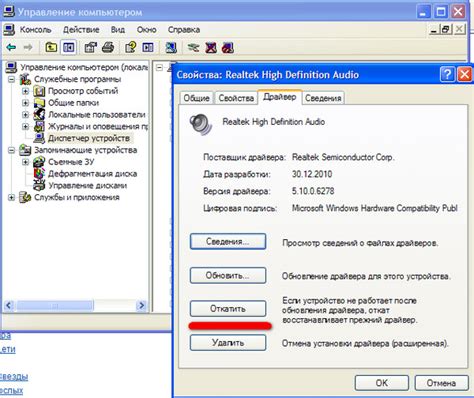Open the Действие menu
The width and height of the screenshot is (474, 398).
click(x=81, y=30)
